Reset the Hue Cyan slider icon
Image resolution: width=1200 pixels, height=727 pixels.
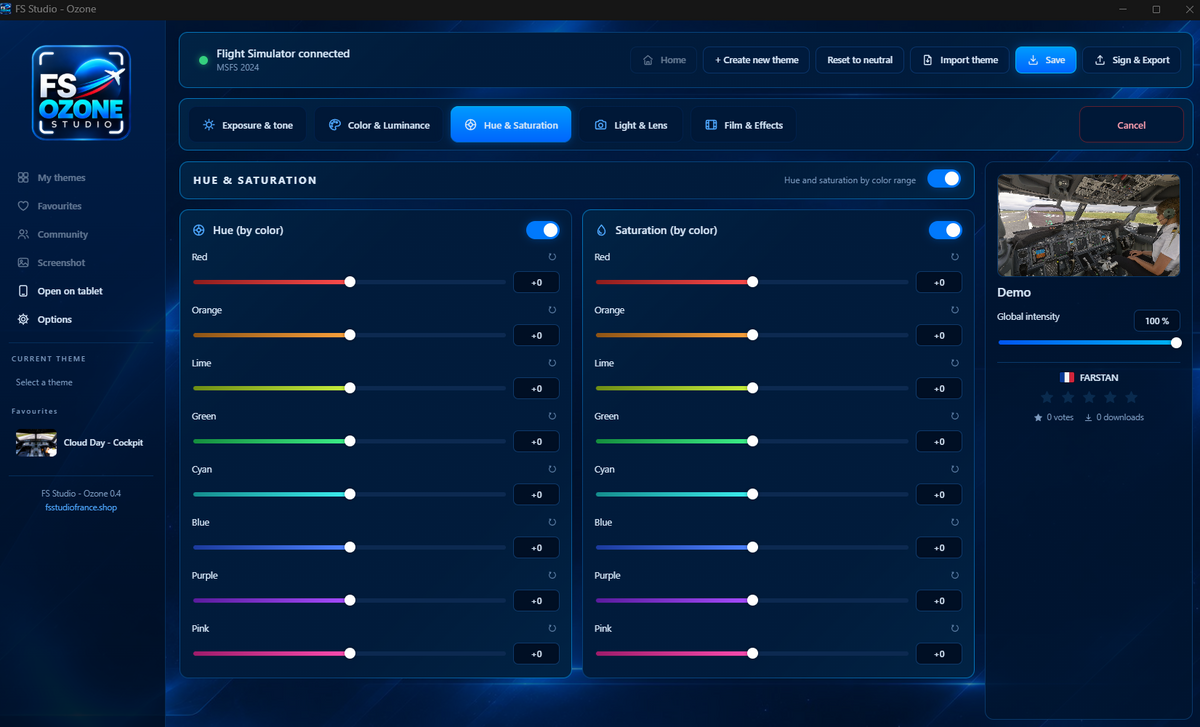coord(552,469)
